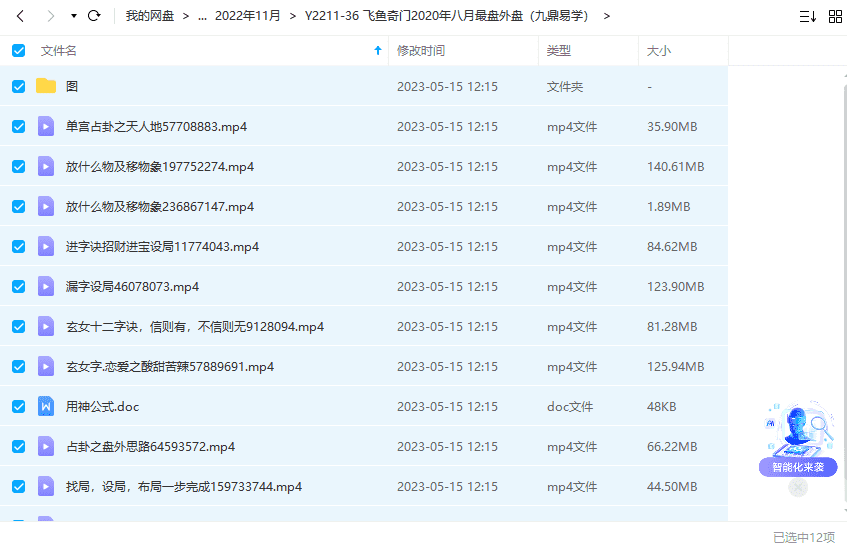
Task: Click the back navigation arrow
Action: click(x=20, y=16)
